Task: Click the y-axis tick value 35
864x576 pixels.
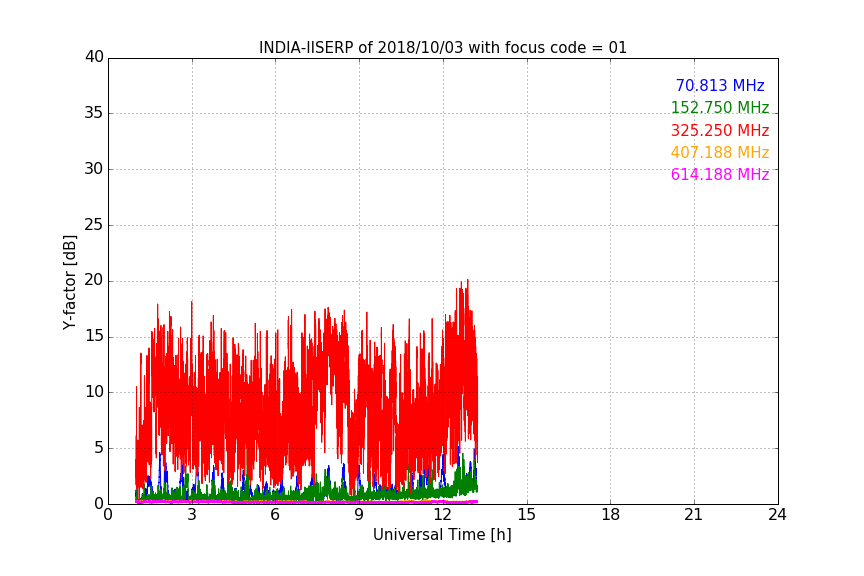Action: (x=94, y=113)
